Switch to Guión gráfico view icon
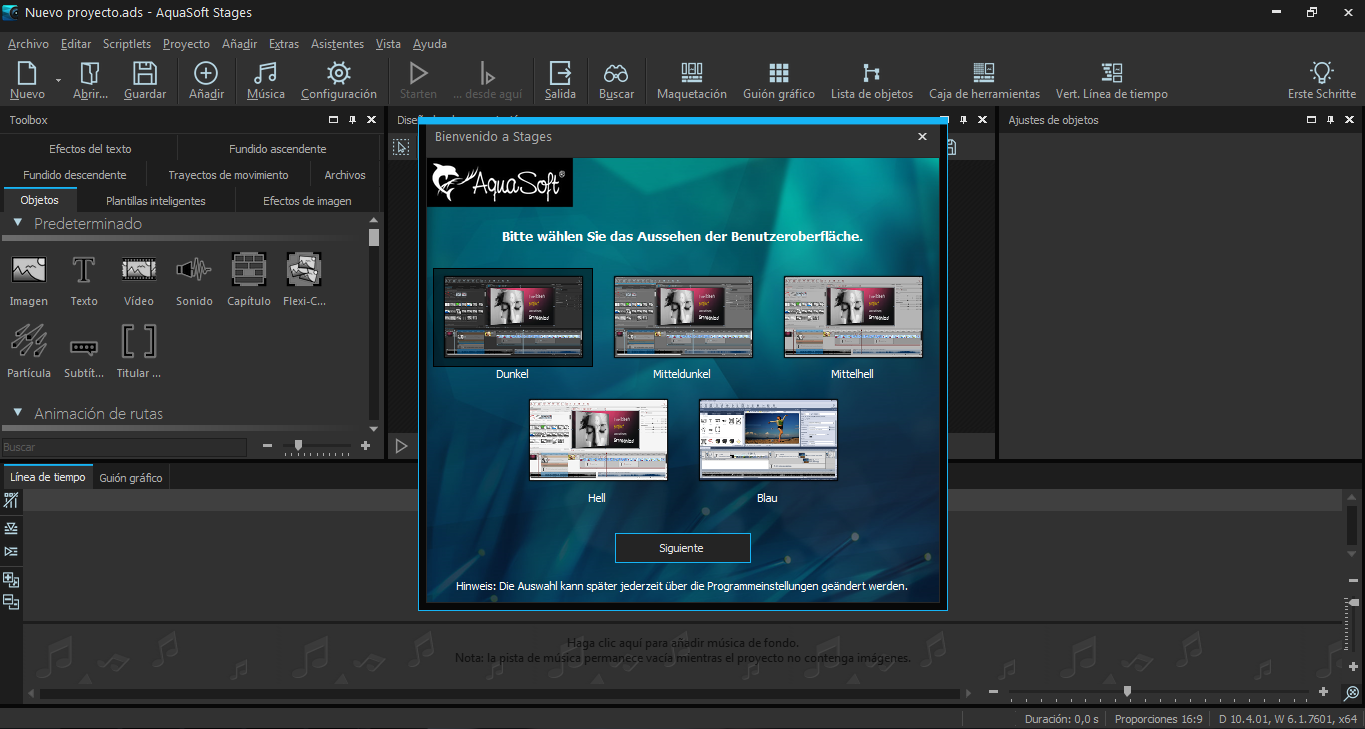Screen dimensions: 1365x729 coord(779,73)
